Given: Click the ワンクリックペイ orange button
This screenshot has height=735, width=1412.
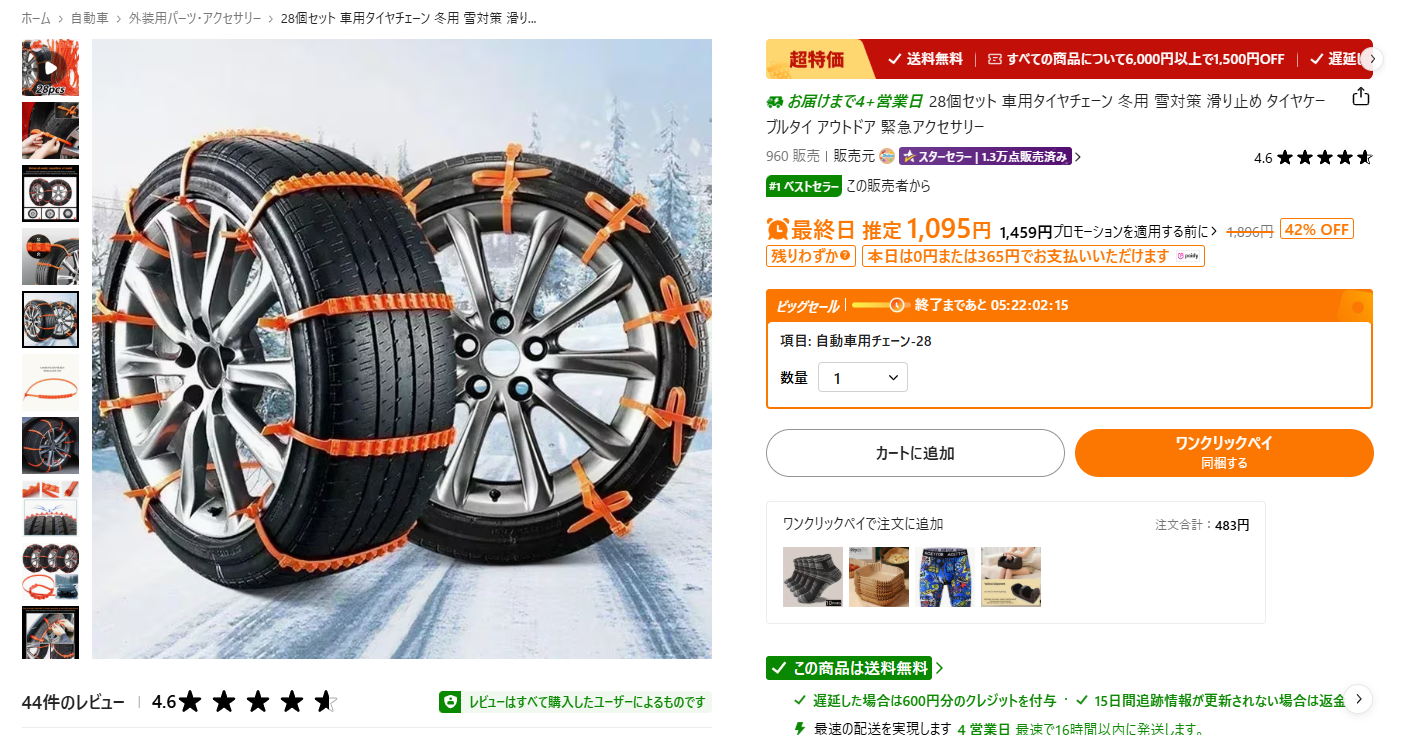Looking at the screenshot, I should (x=1224, y=453).
